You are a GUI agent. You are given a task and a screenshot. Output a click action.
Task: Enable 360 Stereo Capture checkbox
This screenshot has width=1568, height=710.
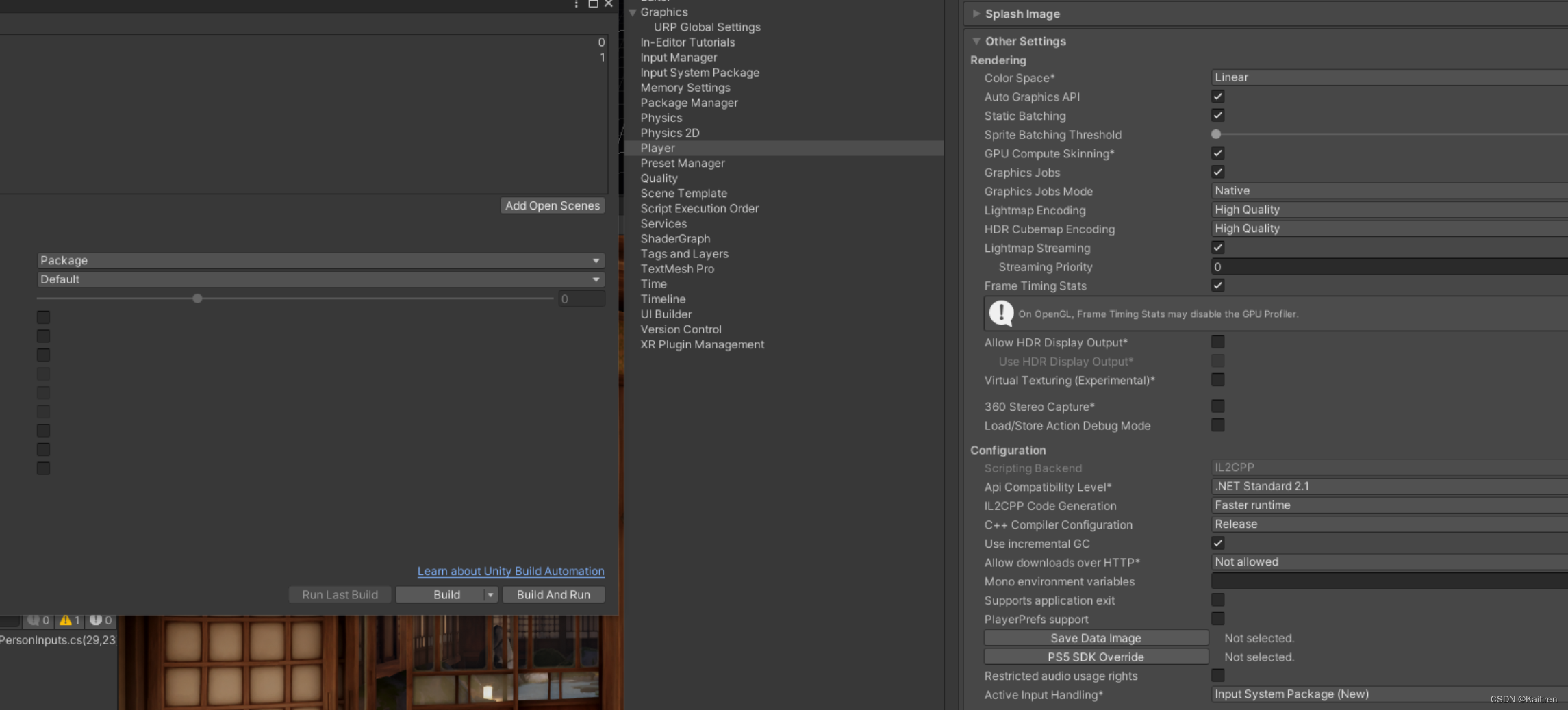(1217, 407)
